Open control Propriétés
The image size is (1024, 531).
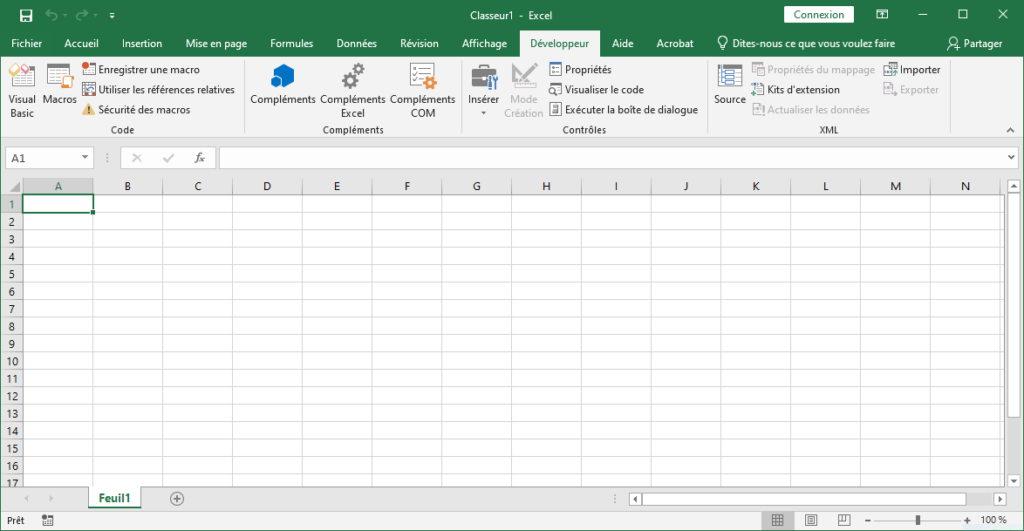point(581,69)
